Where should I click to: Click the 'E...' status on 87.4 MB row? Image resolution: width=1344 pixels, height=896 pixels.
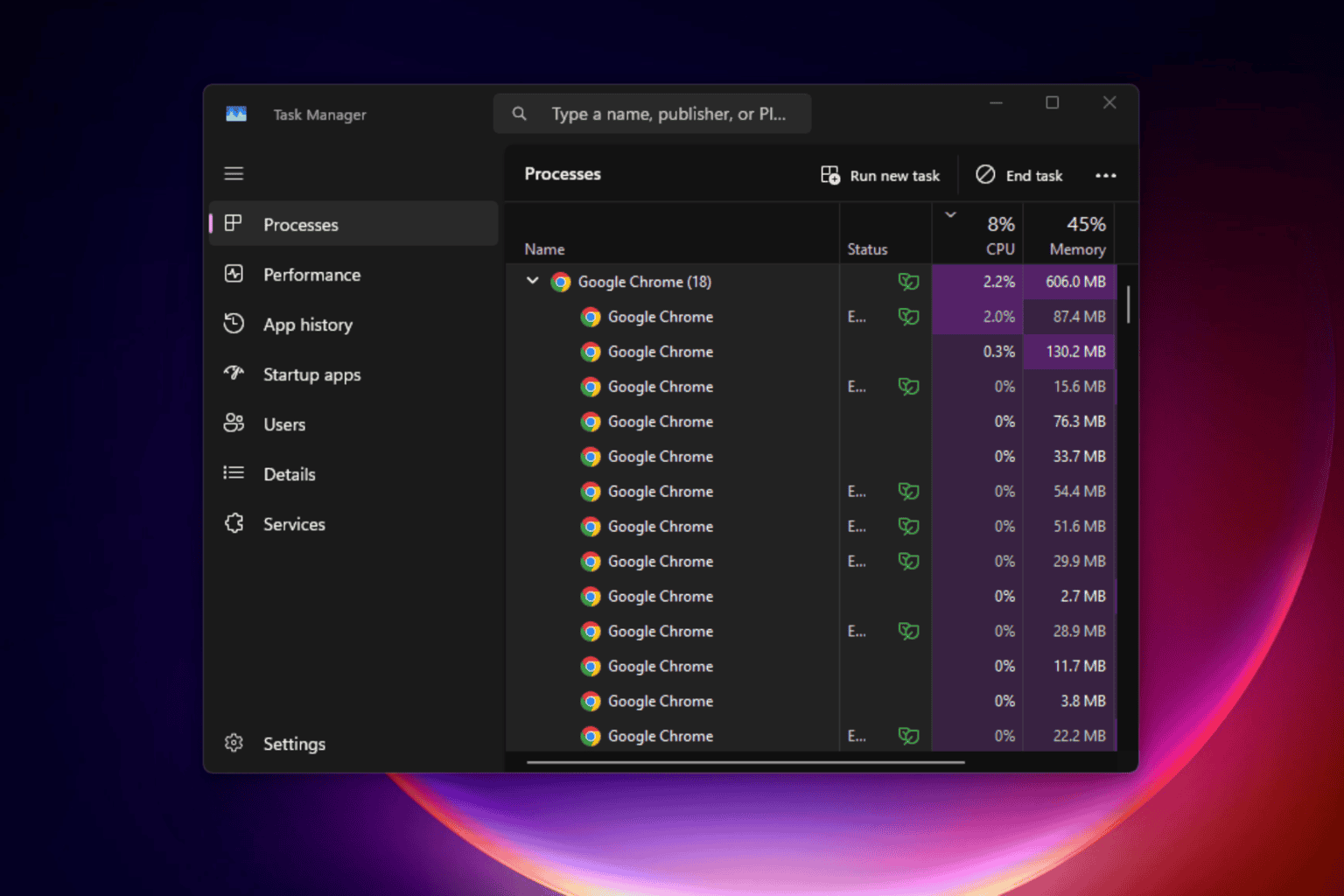click(857, 317)
